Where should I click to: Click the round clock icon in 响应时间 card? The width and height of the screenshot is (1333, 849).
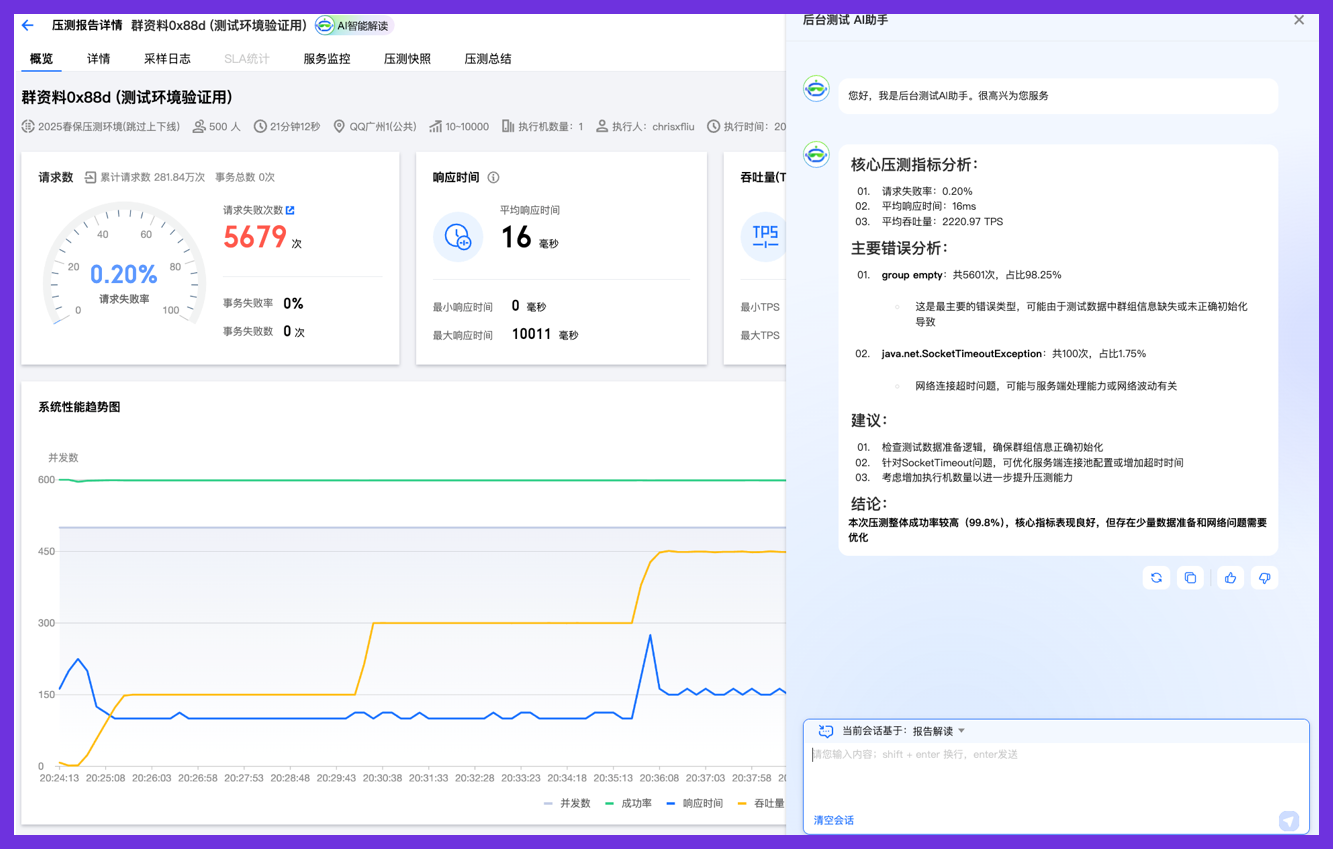[458, 237]
